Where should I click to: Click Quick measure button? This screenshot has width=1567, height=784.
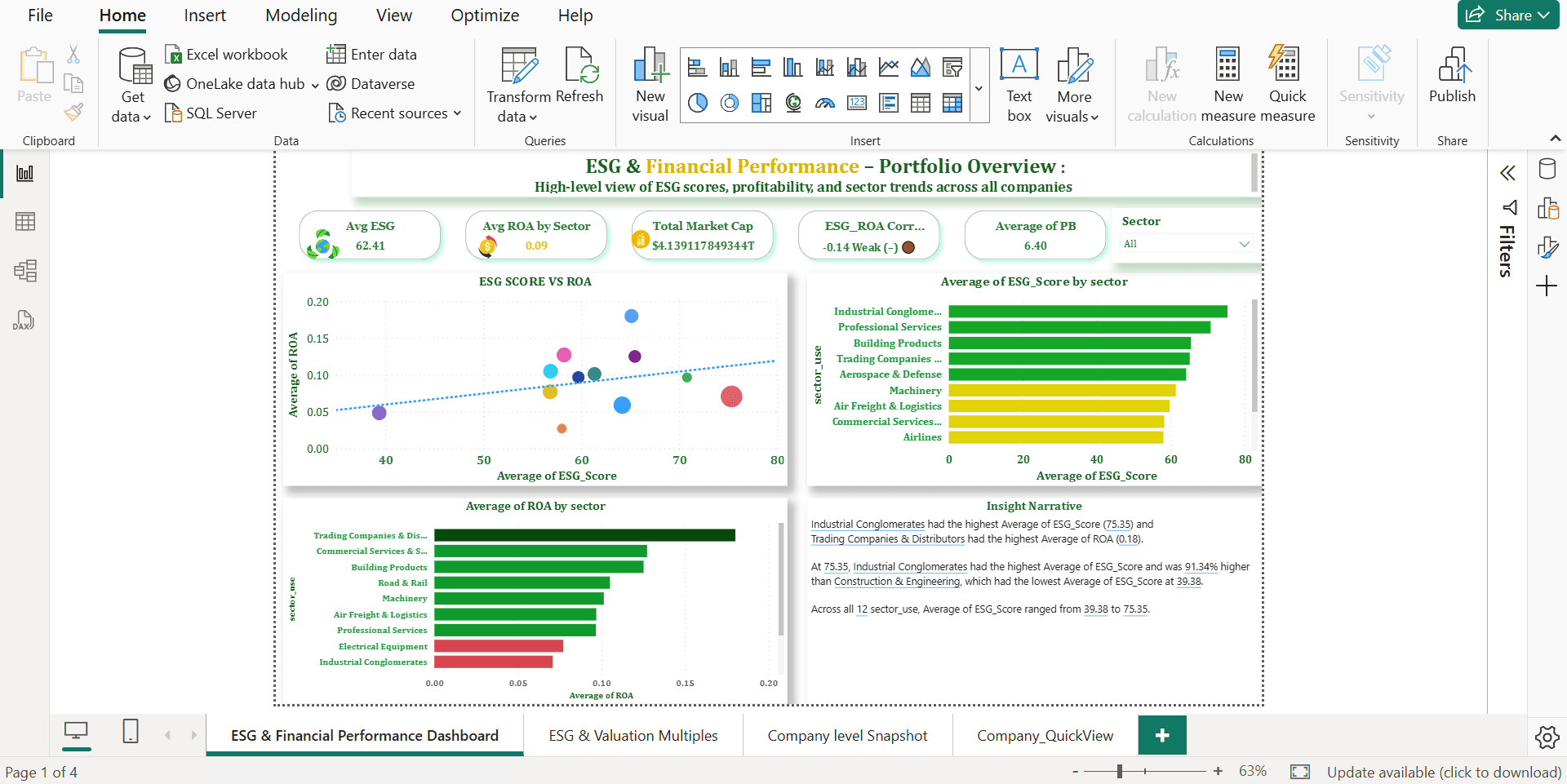coord(1287,85)
